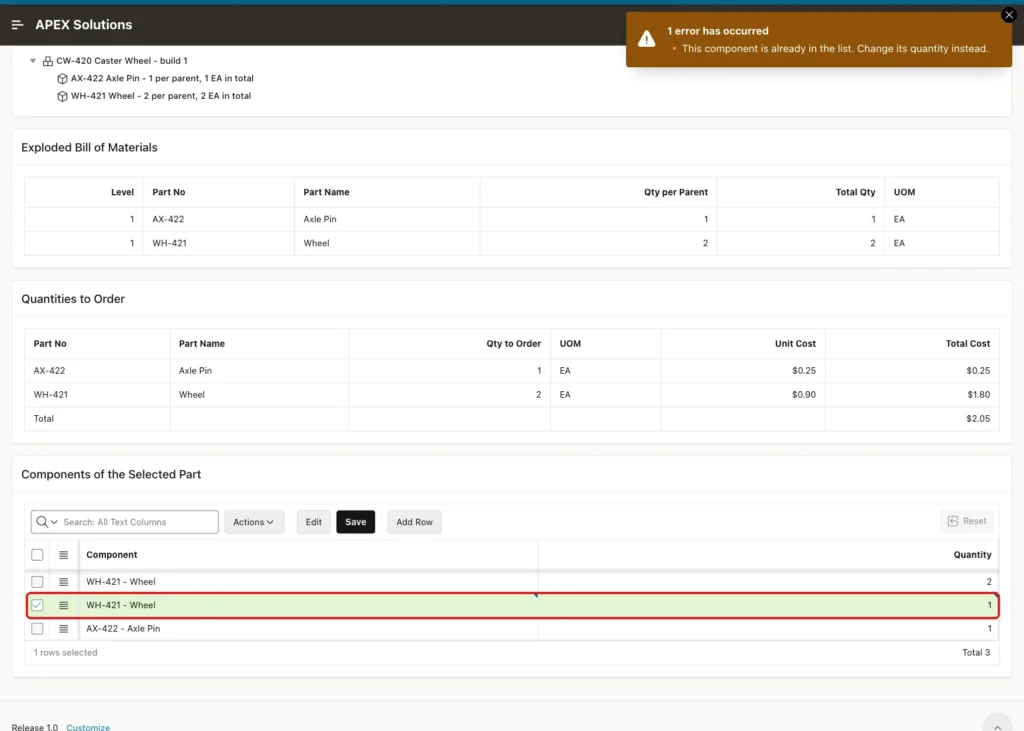1024x731 pixels.
Task: Check the AX-422 - Axle Pin row
Action: 37,628
